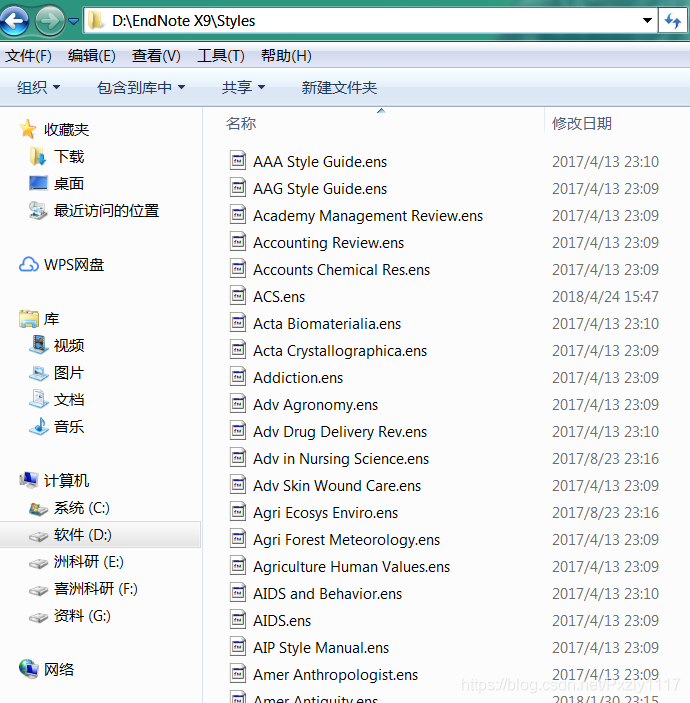The image size is (690, 703).
Task: Click the refresh button beside address bar
Action: [673, 21]
